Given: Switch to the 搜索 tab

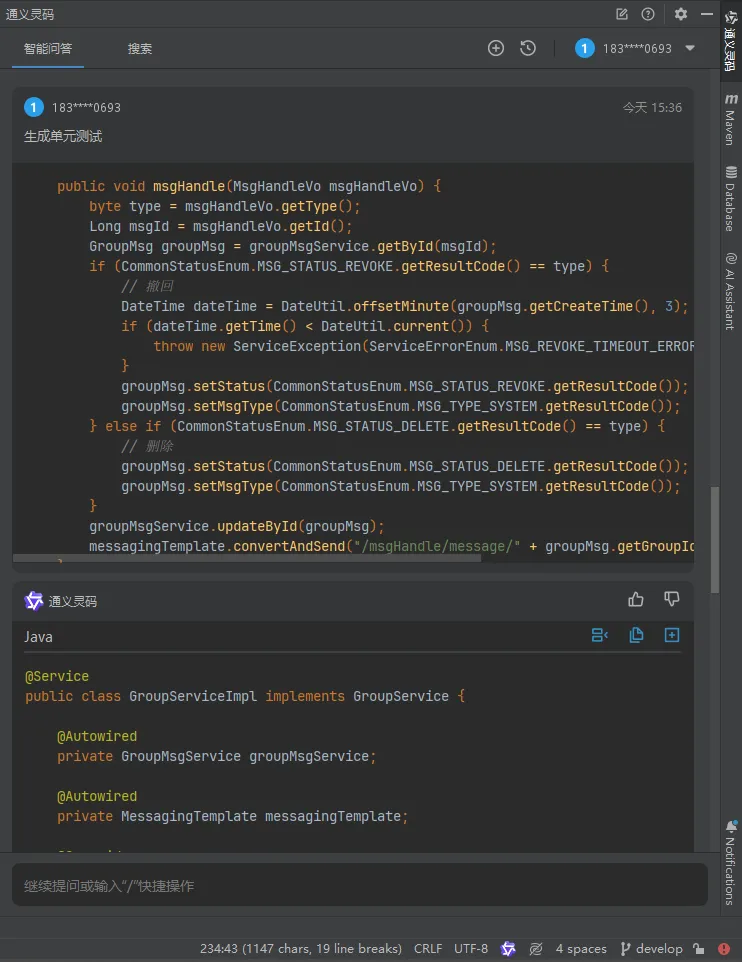Looking at the screenshot, I should [139, 48].
